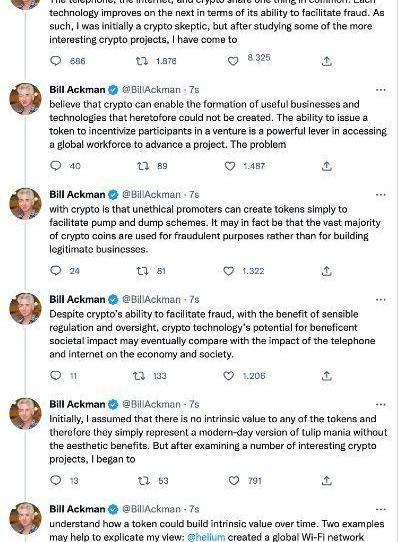Reply to the tweet with 686 comments
This screenshot has height=542, width=398.
56,61
